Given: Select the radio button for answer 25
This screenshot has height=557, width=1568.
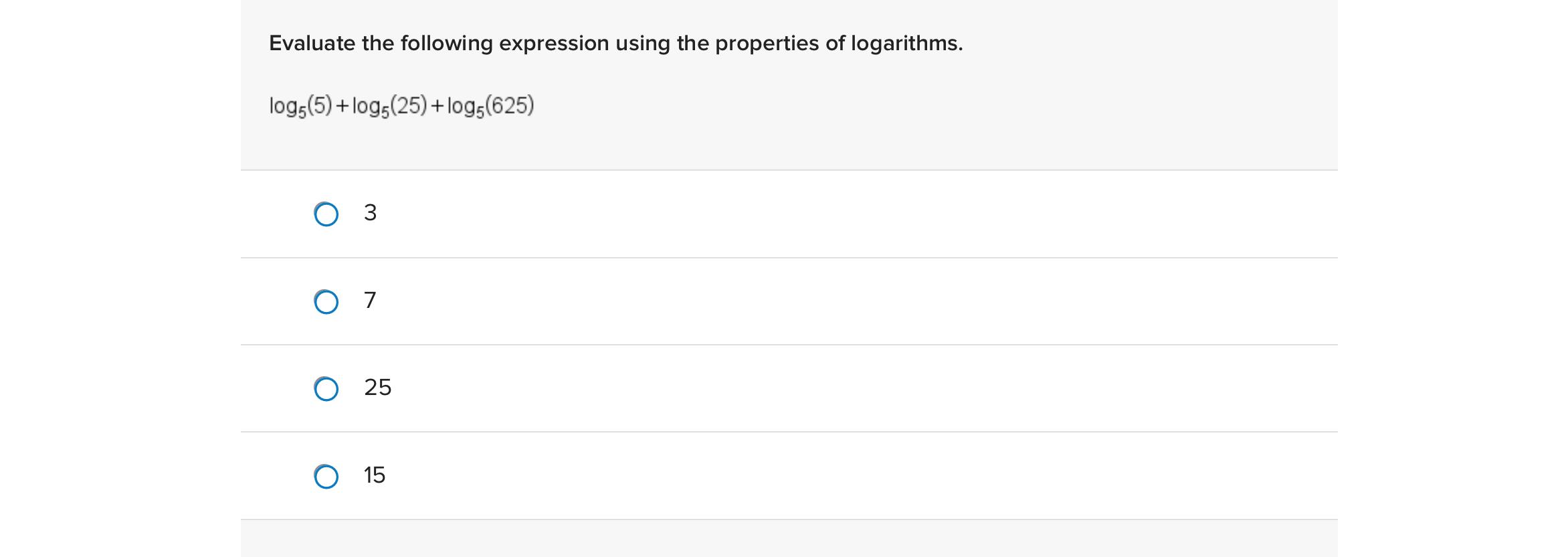Looking at the screenshot, I should pyautogui.click(x=326, y=388).
